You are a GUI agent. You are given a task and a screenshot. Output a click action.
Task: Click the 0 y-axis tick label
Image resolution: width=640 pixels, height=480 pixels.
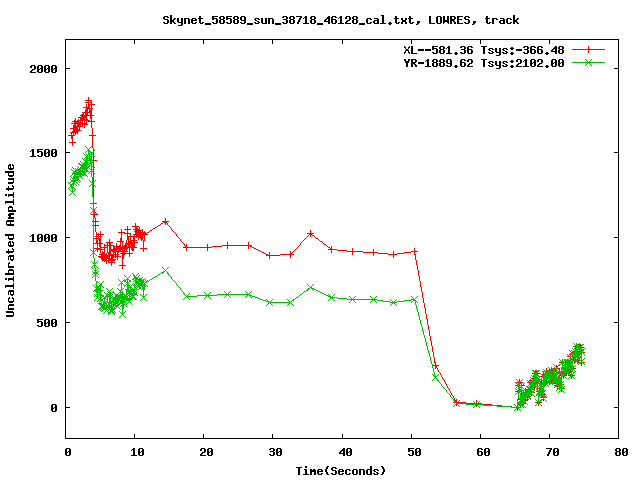pos(54,408)
